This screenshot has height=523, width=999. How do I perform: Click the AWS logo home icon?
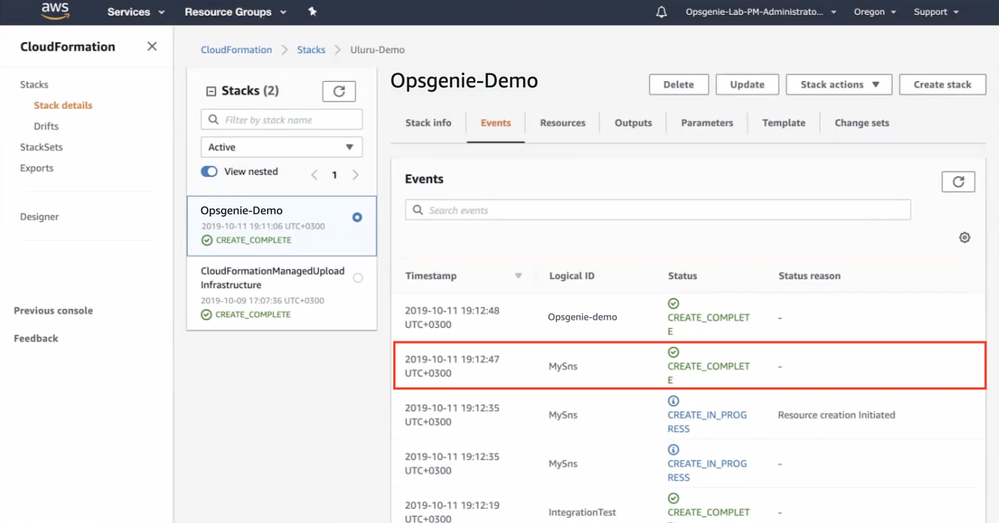55,12
